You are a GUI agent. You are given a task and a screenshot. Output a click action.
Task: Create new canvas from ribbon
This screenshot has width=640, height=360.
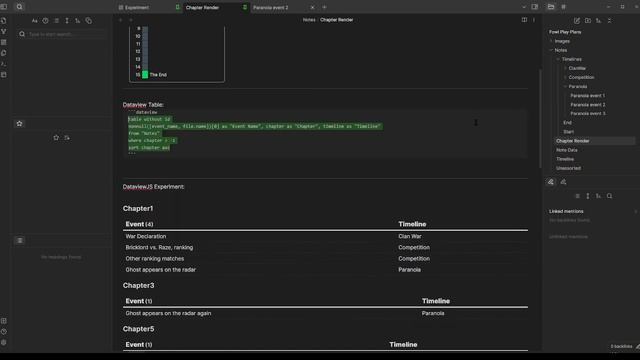pyautogui.click(x=4, y=42)
